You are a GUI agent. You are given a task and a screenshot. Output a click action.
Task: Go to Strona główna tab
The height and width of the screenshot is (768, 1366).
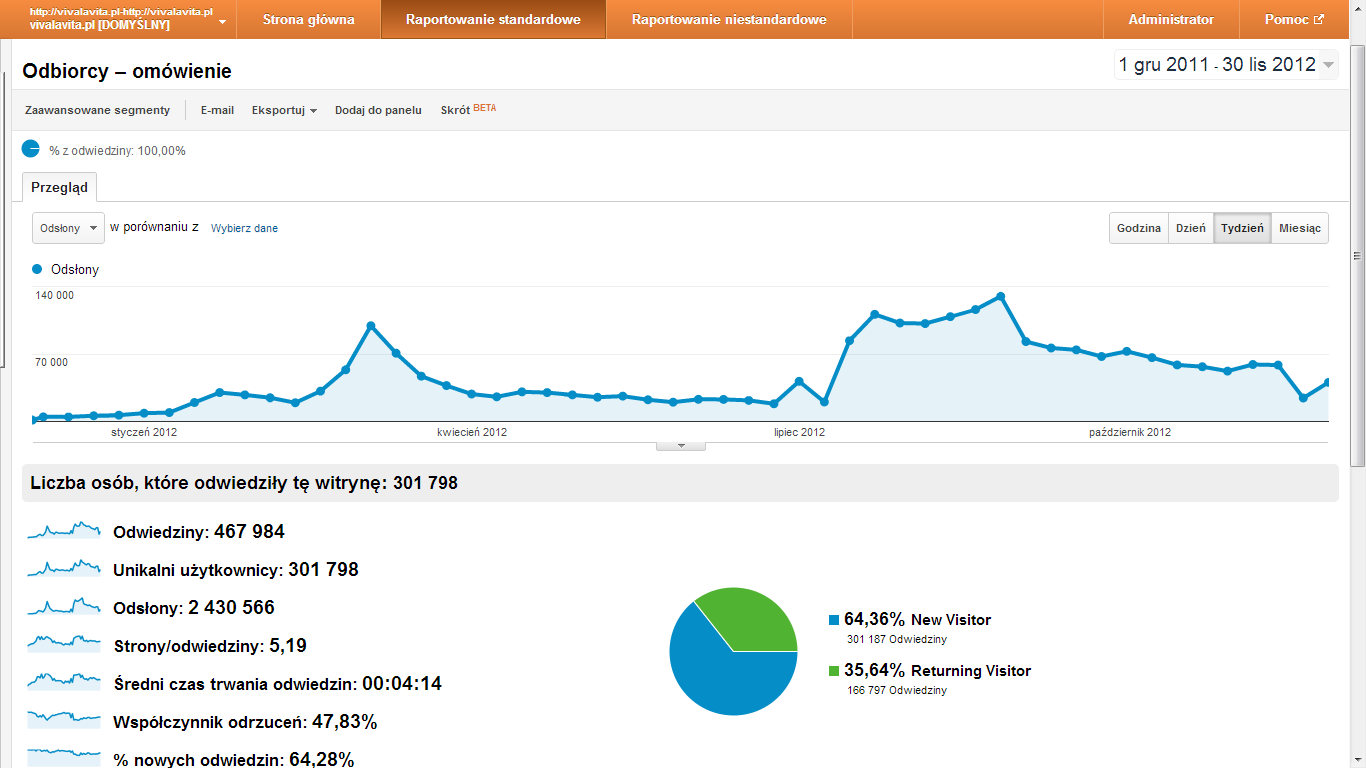tap(308, 19)
